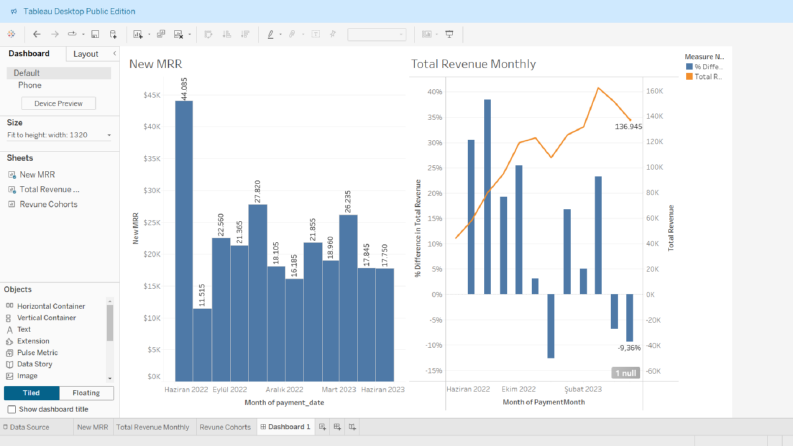Click the Swap rows and columns icon

tap(208, 34)
